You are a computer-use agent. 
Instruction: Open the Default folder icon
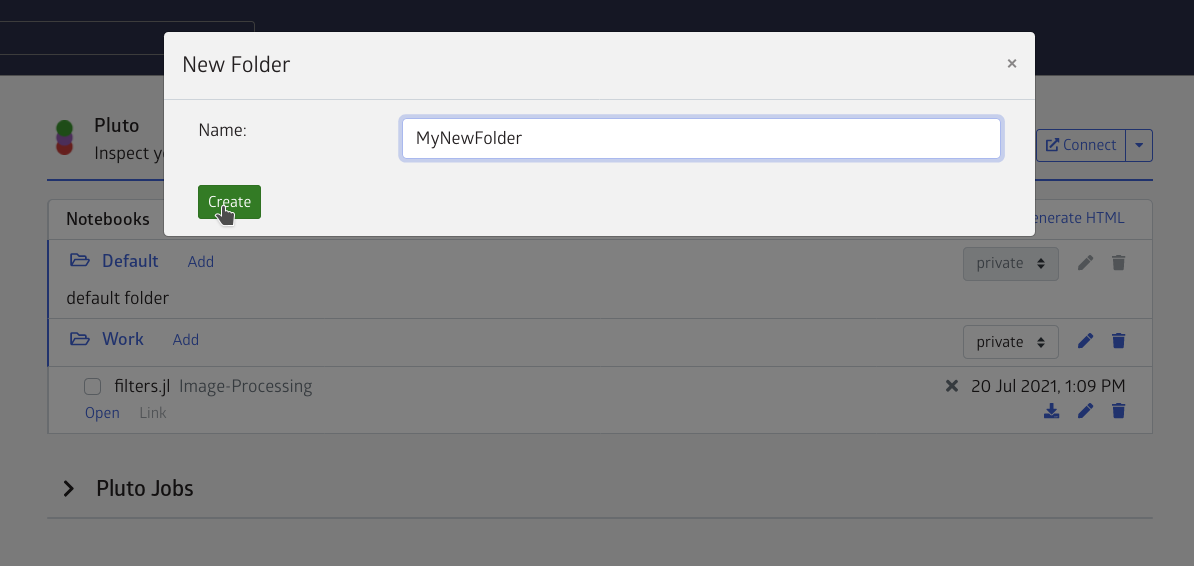(x=79, y=261)
